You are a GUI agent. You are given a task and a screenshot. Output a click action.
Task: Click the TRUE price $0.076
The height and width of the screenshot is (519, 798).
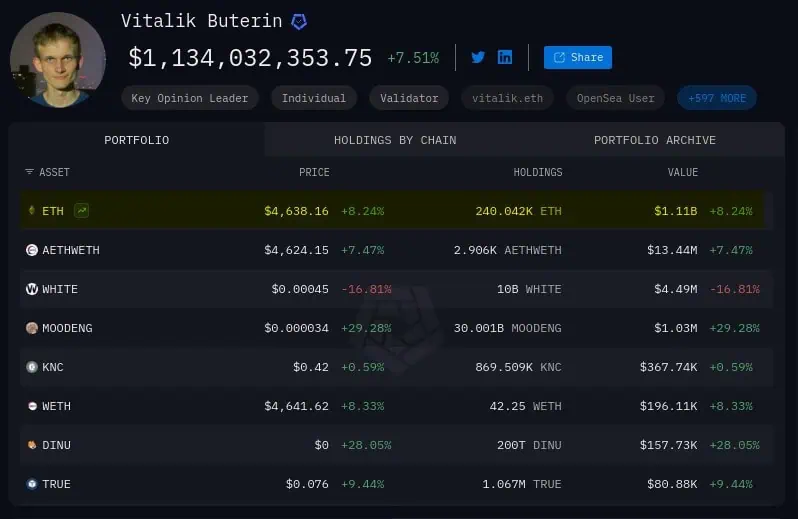coord(307,484)
